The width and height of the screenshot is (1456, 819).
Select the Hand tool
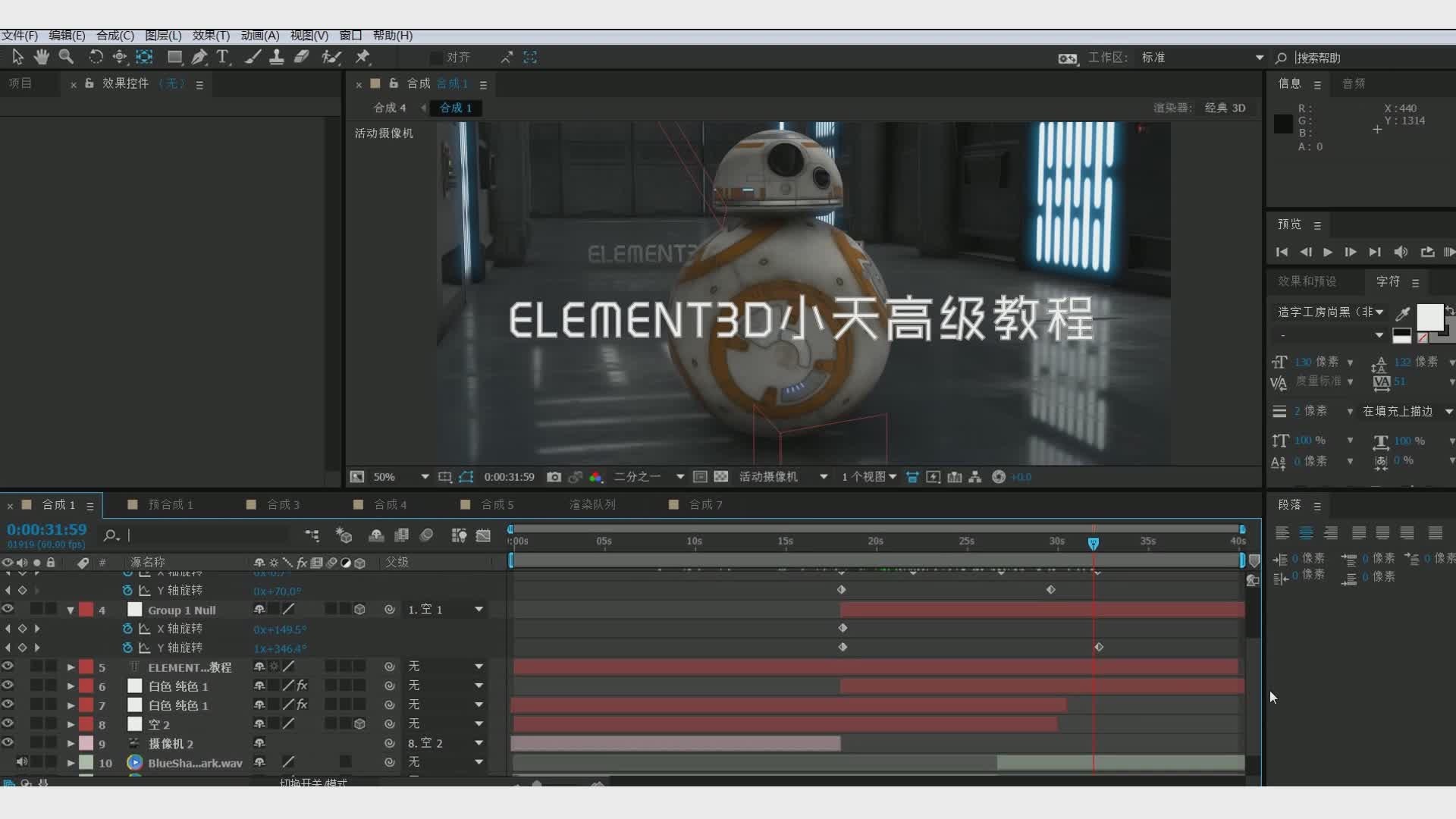[41, 57]
